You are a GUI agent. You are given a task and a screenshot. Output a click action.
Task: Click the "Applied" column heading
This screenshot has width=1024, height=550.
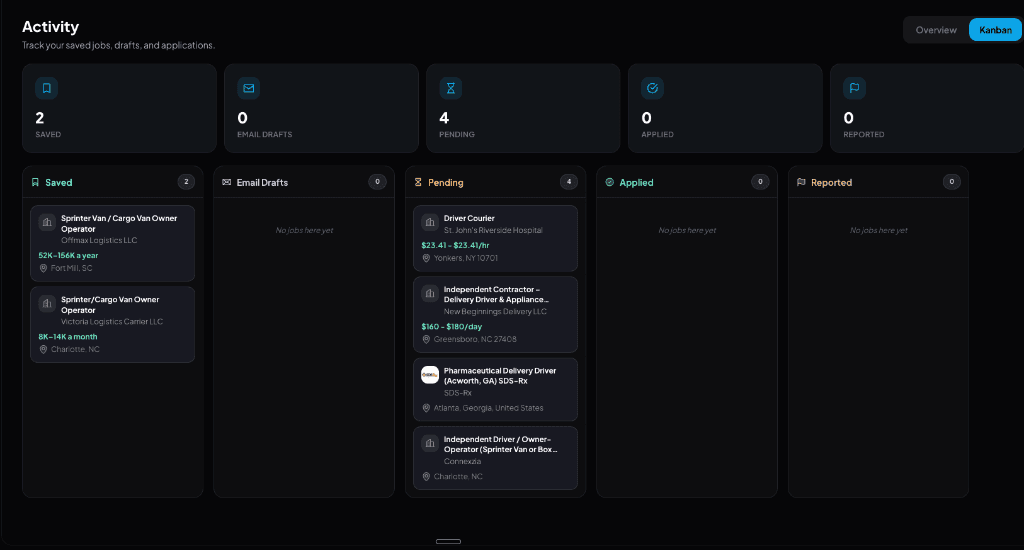click(636, 183)
